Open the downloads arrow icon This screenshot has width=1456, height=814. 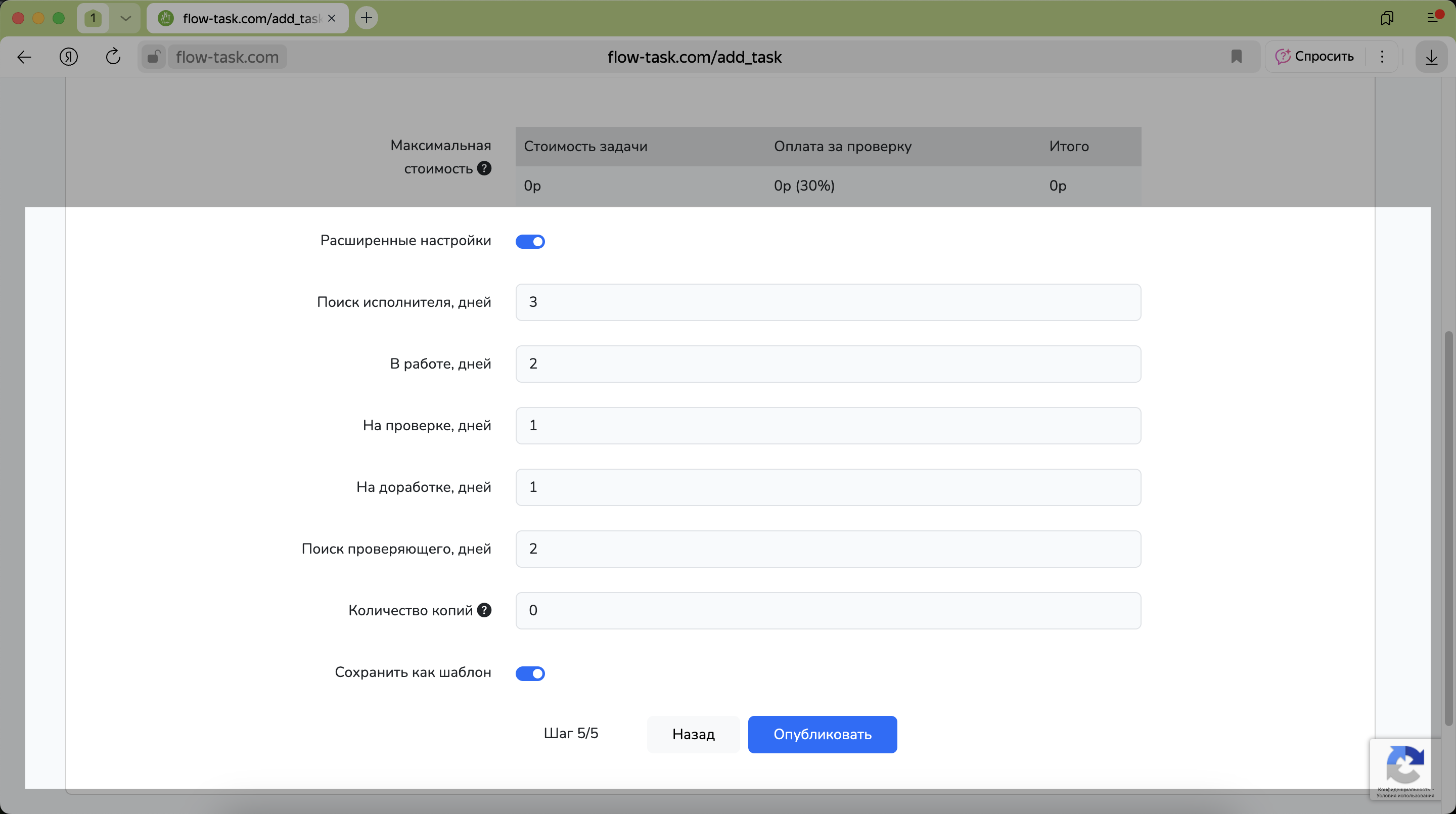(1431, 57)
